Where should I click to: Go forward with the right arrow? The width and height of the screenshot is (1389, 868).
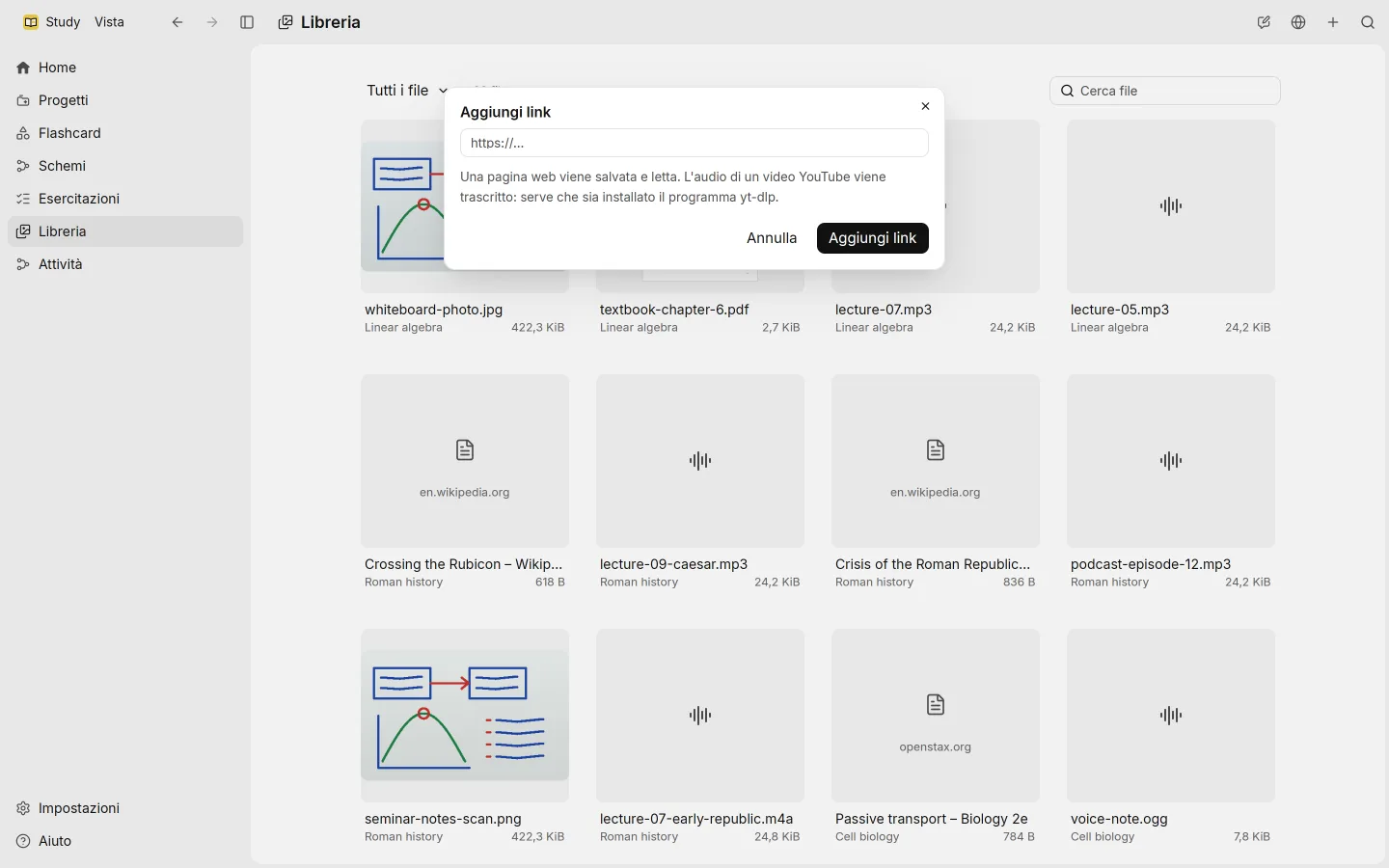point(212,22)
